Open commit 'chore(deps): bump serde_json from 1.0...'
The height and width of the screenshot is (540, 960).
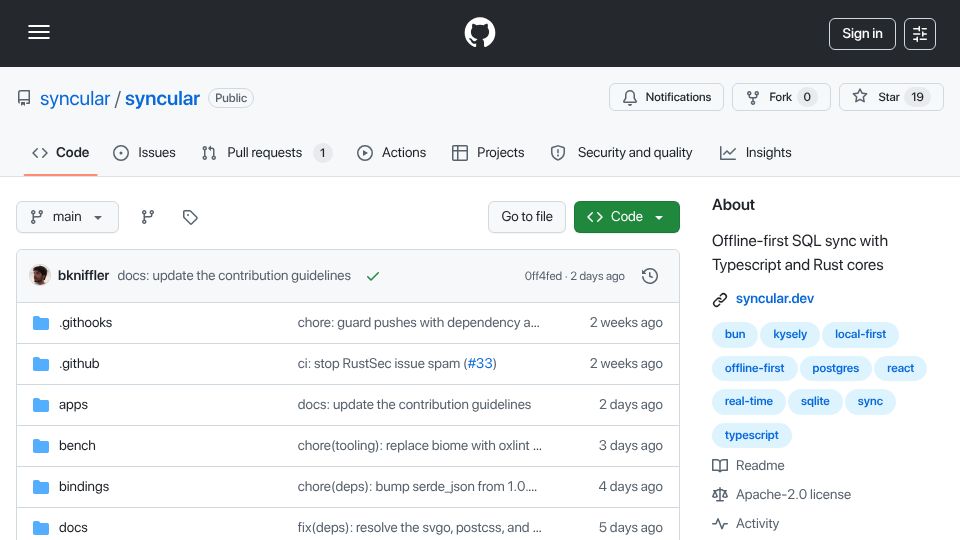[x=417, y=487]
